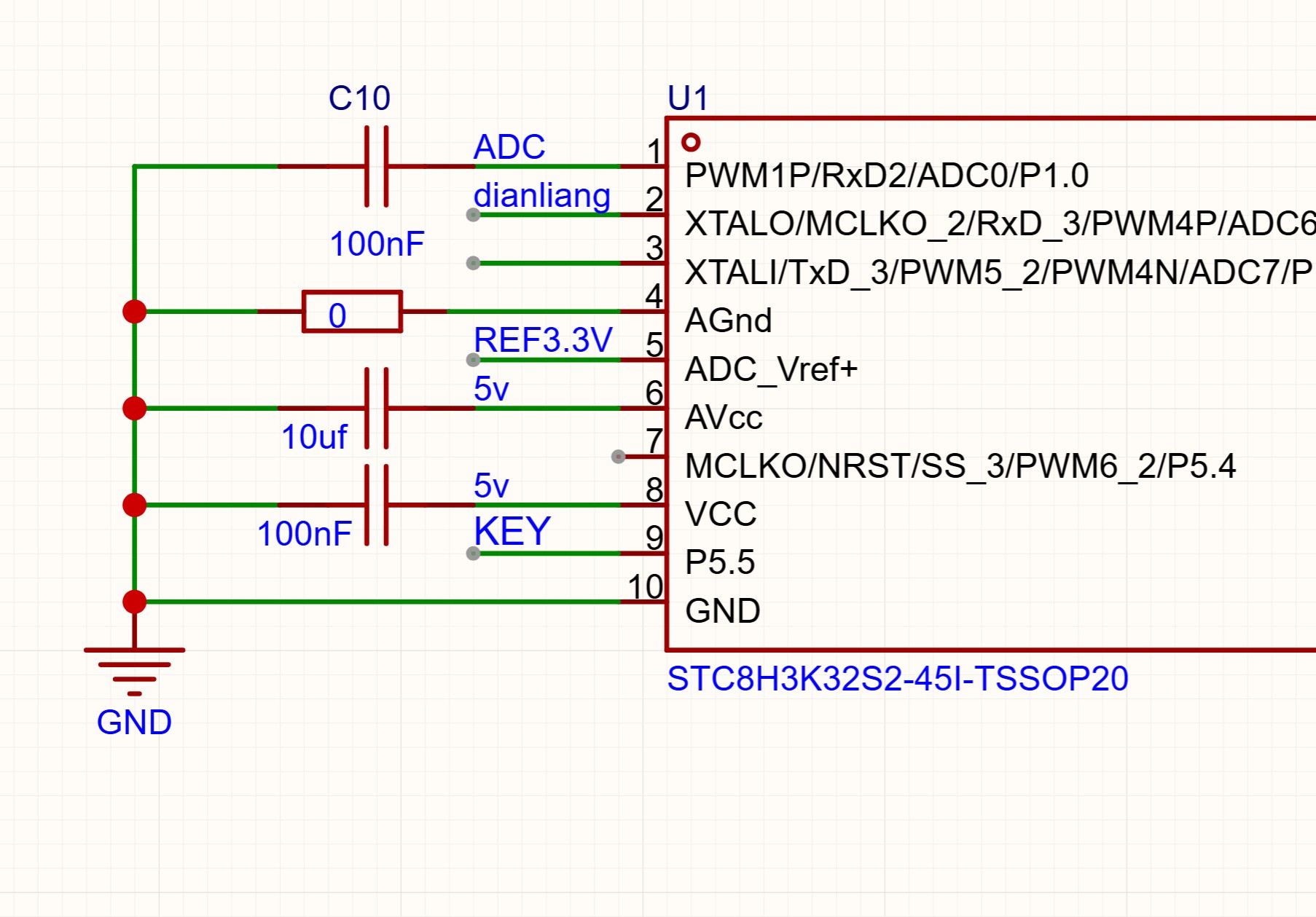The height and width of the screenshot is (917, 1316).
Task: Click the wire end below the REF3.3V label
Action: (474, 360)
